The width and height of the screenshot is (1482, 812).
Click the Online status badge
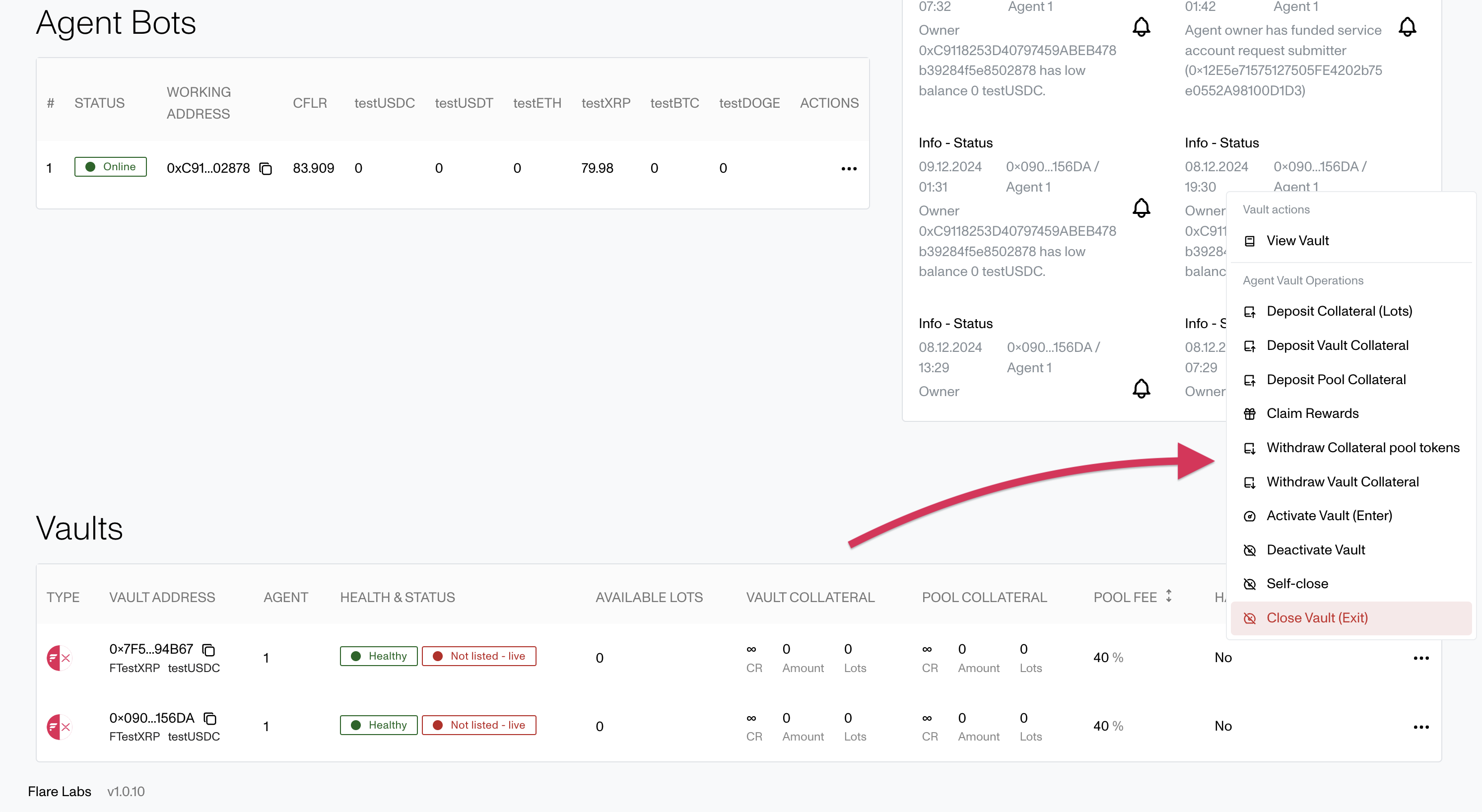[111, 167]
